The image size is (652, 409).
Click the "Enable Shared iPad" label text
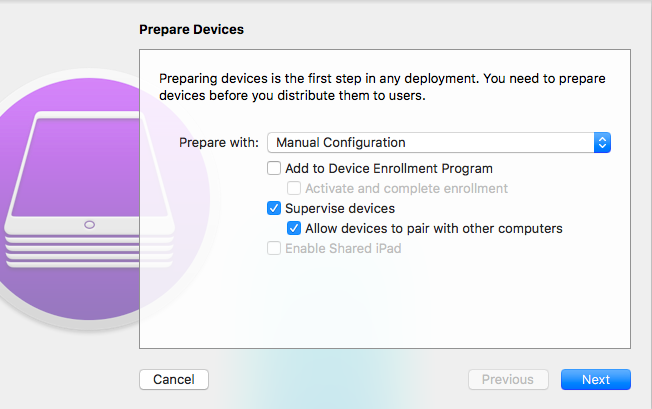tap(343, 249)
